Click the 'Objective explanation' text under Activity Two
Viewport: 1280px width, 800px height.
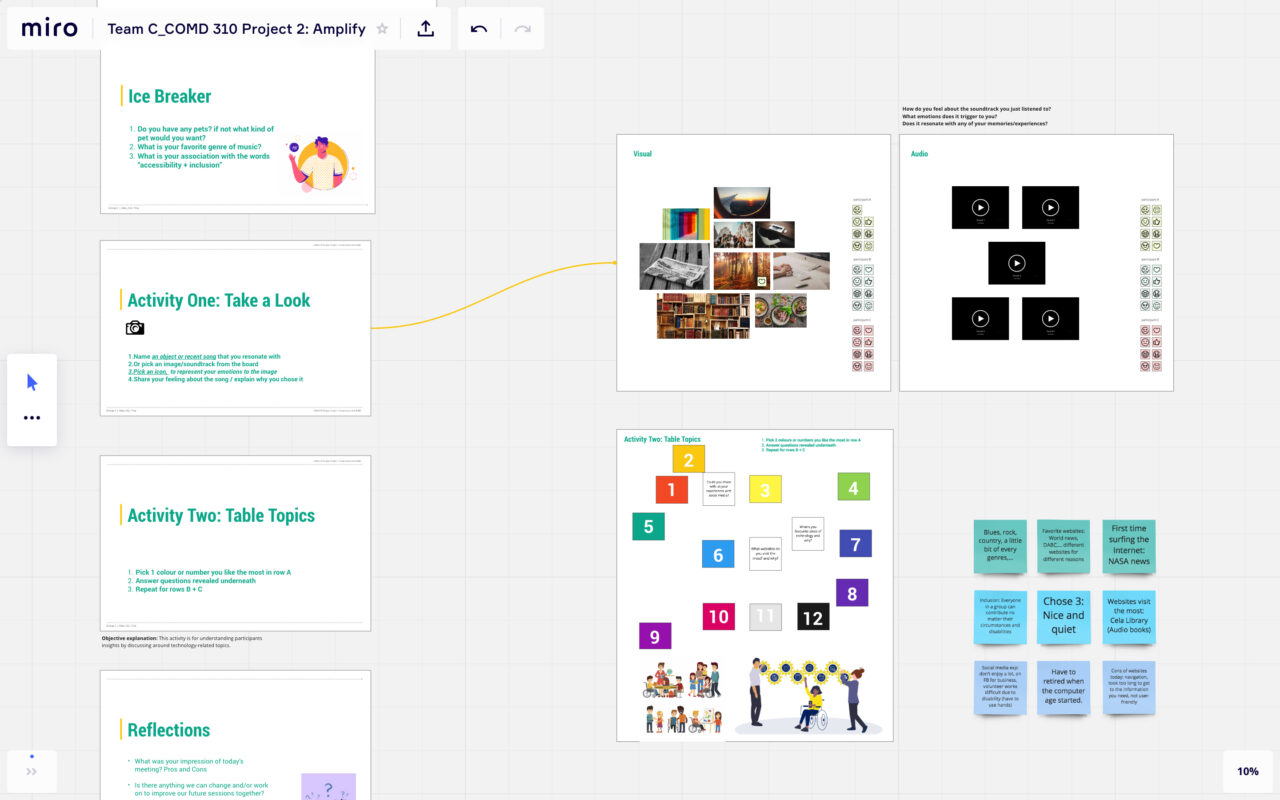click(x=182, y=642)
